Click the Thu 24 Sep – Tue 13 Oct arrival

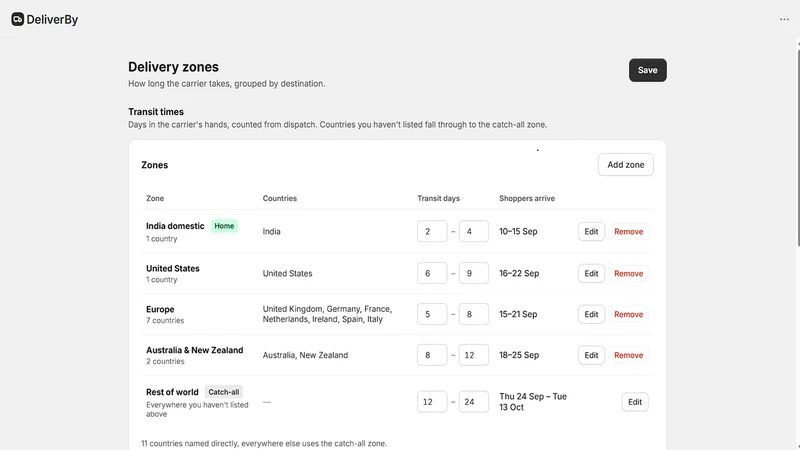click(x=533, y=402)
